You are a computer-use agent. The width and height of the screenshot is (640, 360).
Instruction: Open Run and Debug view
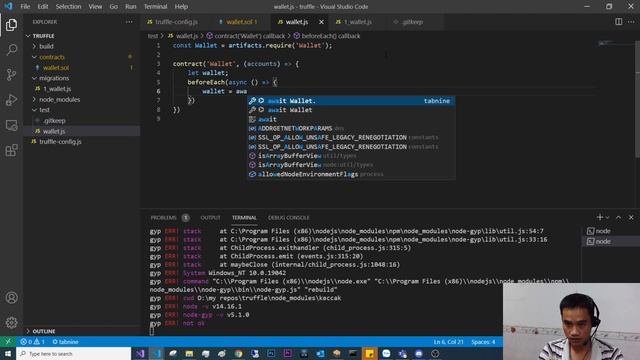tap(11, 100)
